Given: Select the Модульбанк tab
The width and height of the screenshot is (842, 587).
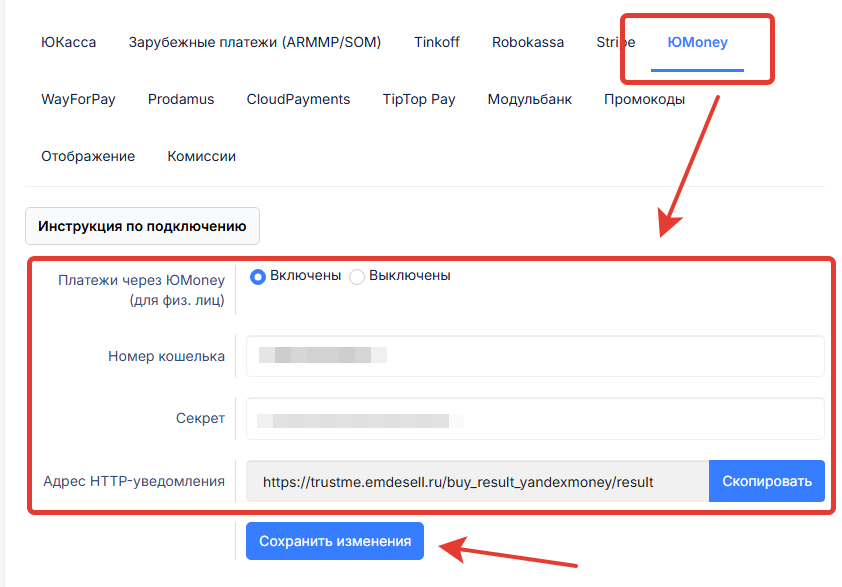Looking at the screenshot, I should [x=529, y=99].
